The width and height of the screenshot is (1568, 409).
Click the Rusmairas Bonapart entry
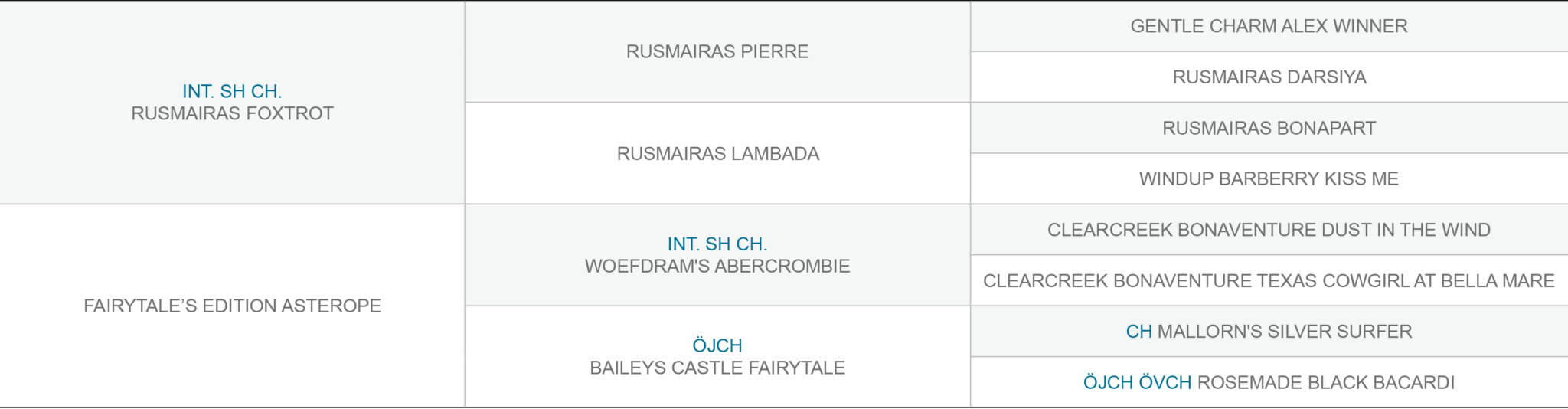1269,128
